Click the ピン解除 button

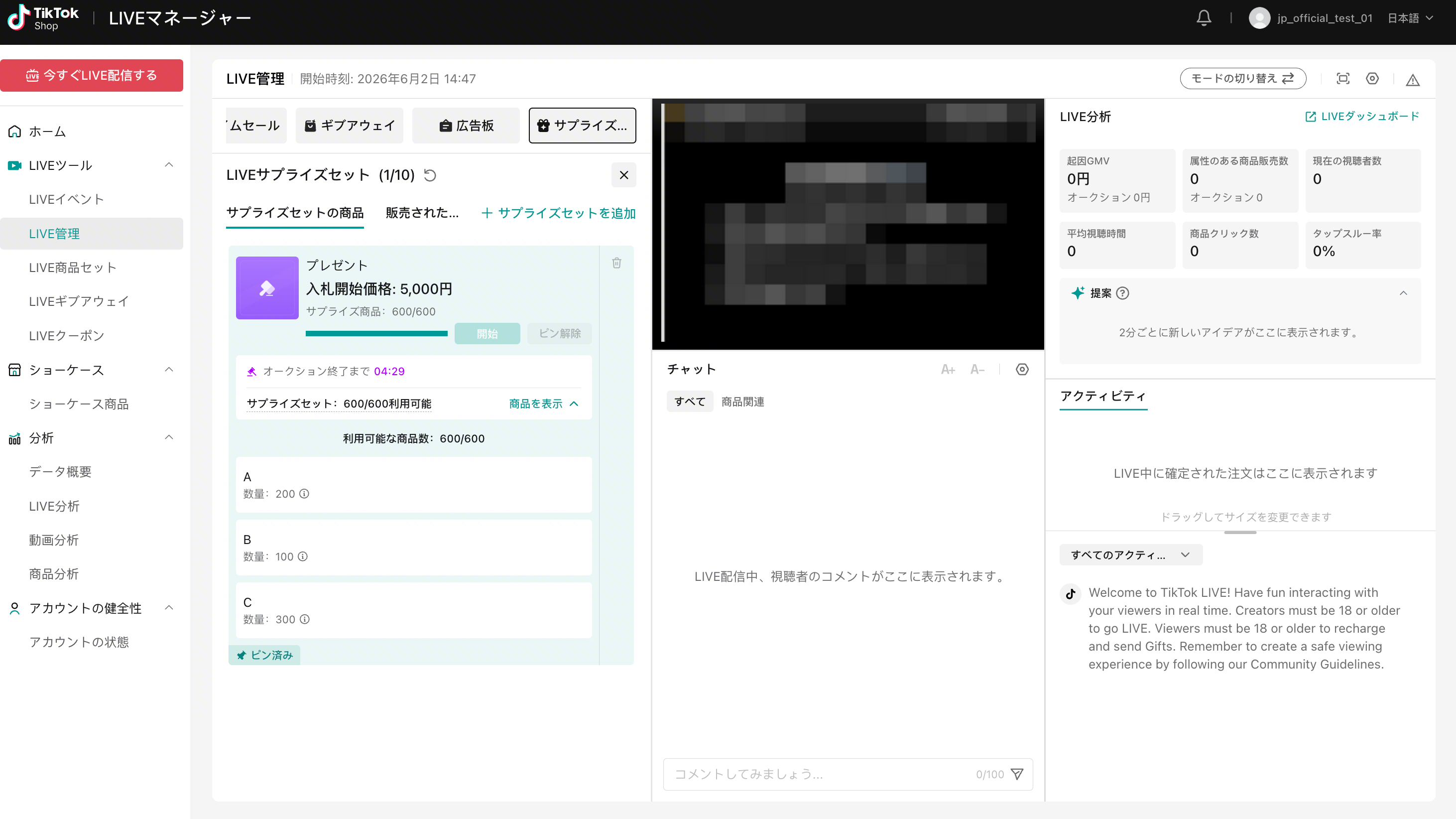coord(560,334)
